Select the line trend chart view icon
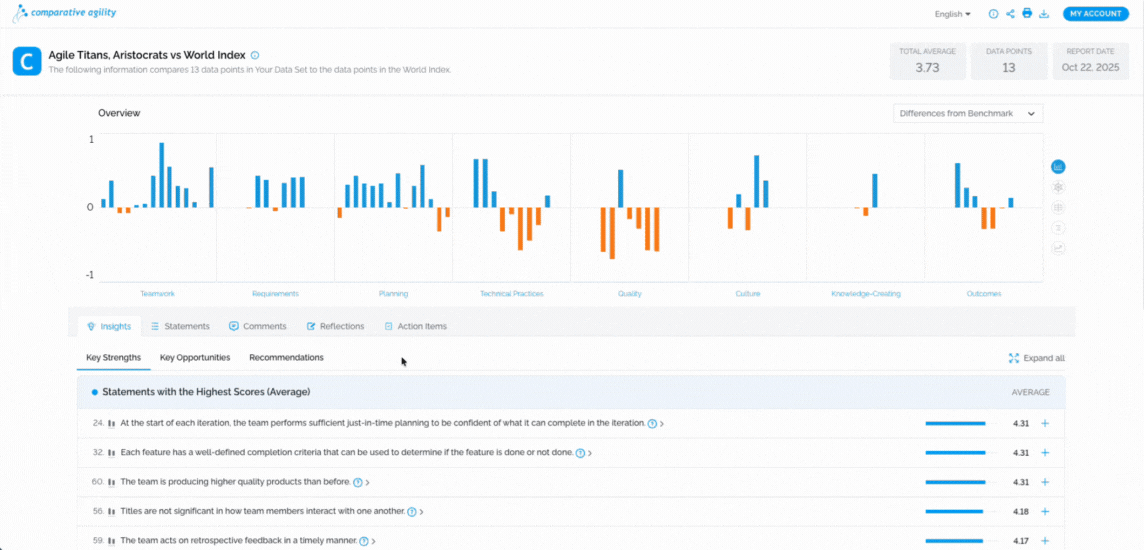 pyautogui.click(x=1058, y=248)
